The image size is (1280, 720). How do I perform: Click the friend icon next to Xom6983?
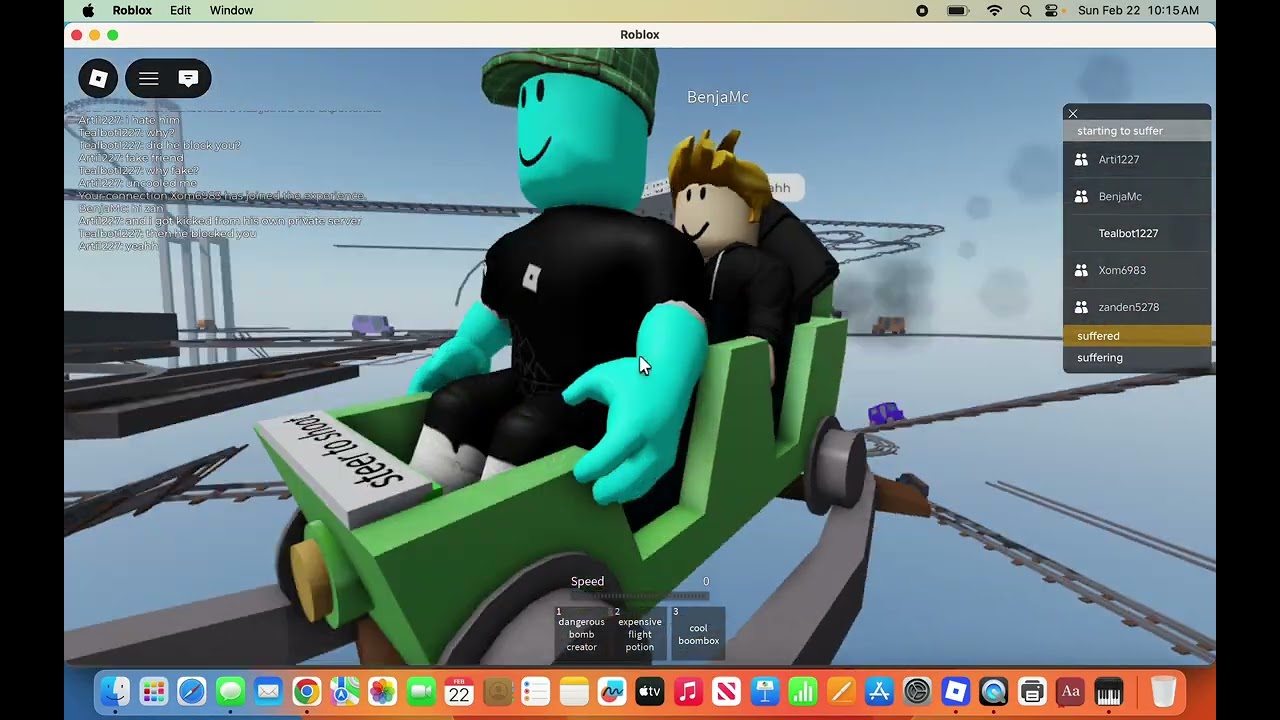[1081, 271]
